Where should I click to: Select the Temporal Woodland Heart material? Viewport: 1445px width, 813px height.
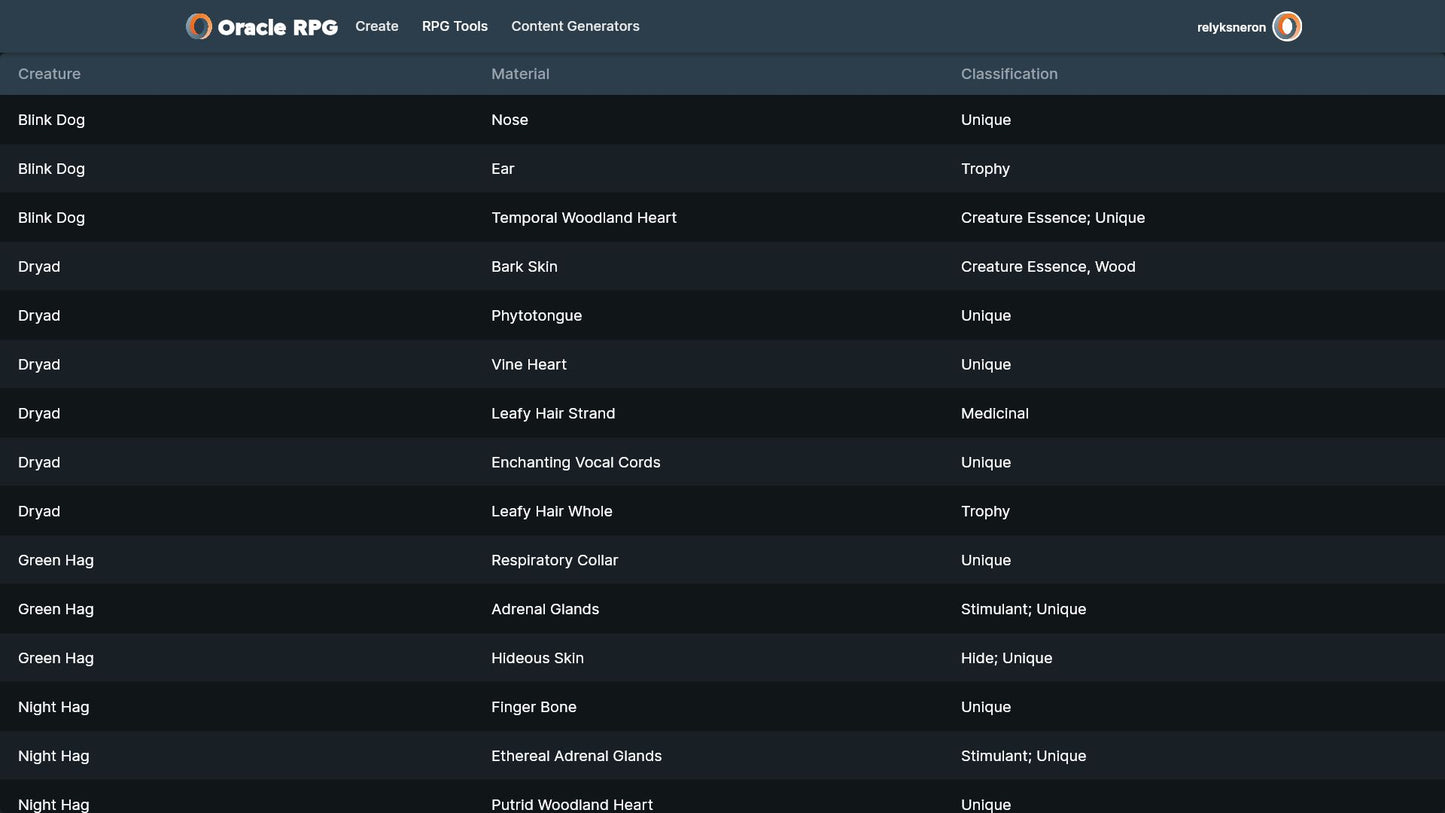[x=584, y=218]
